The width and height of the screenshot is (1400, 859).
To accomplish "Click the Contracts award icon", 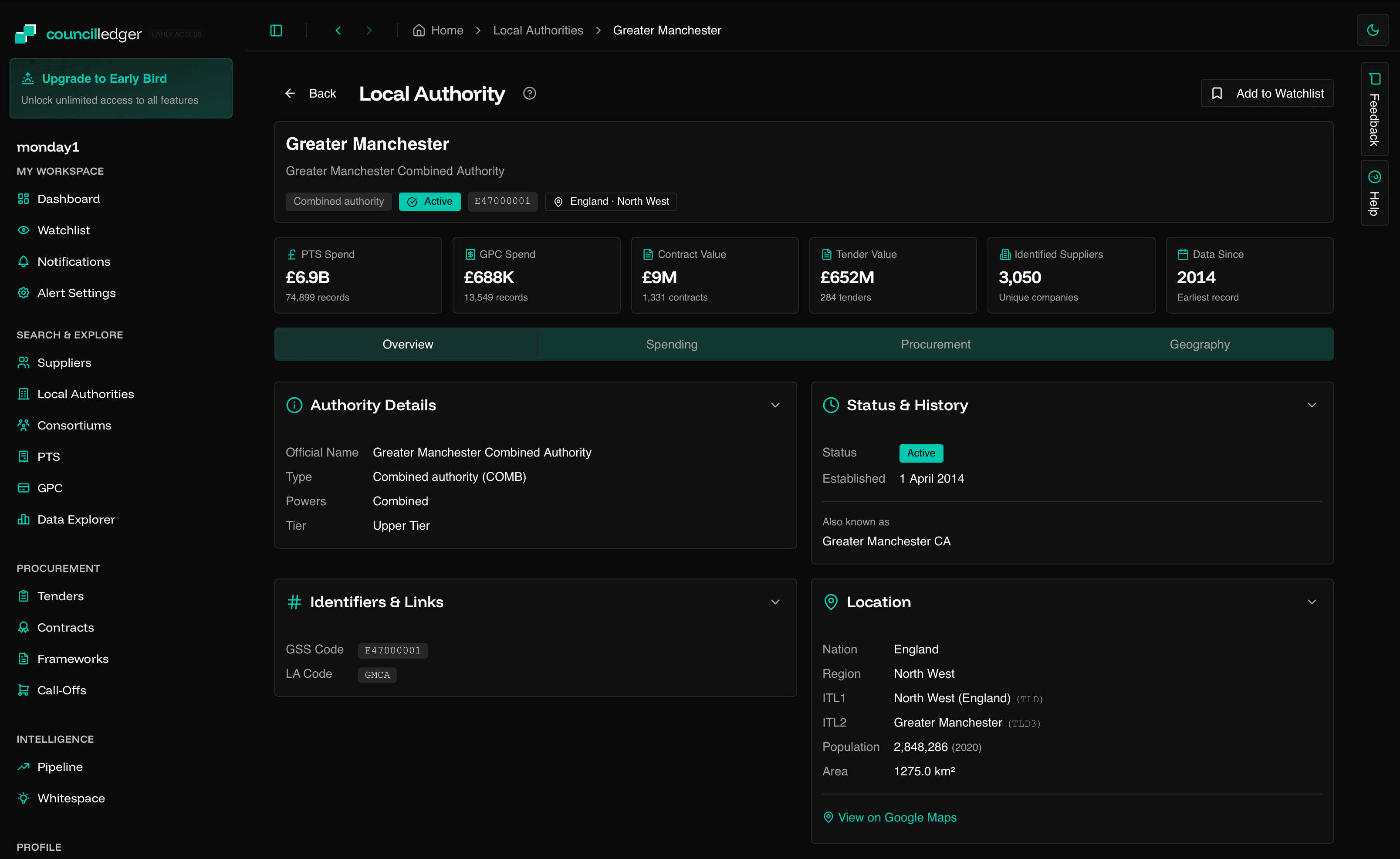I will point(23,627).
